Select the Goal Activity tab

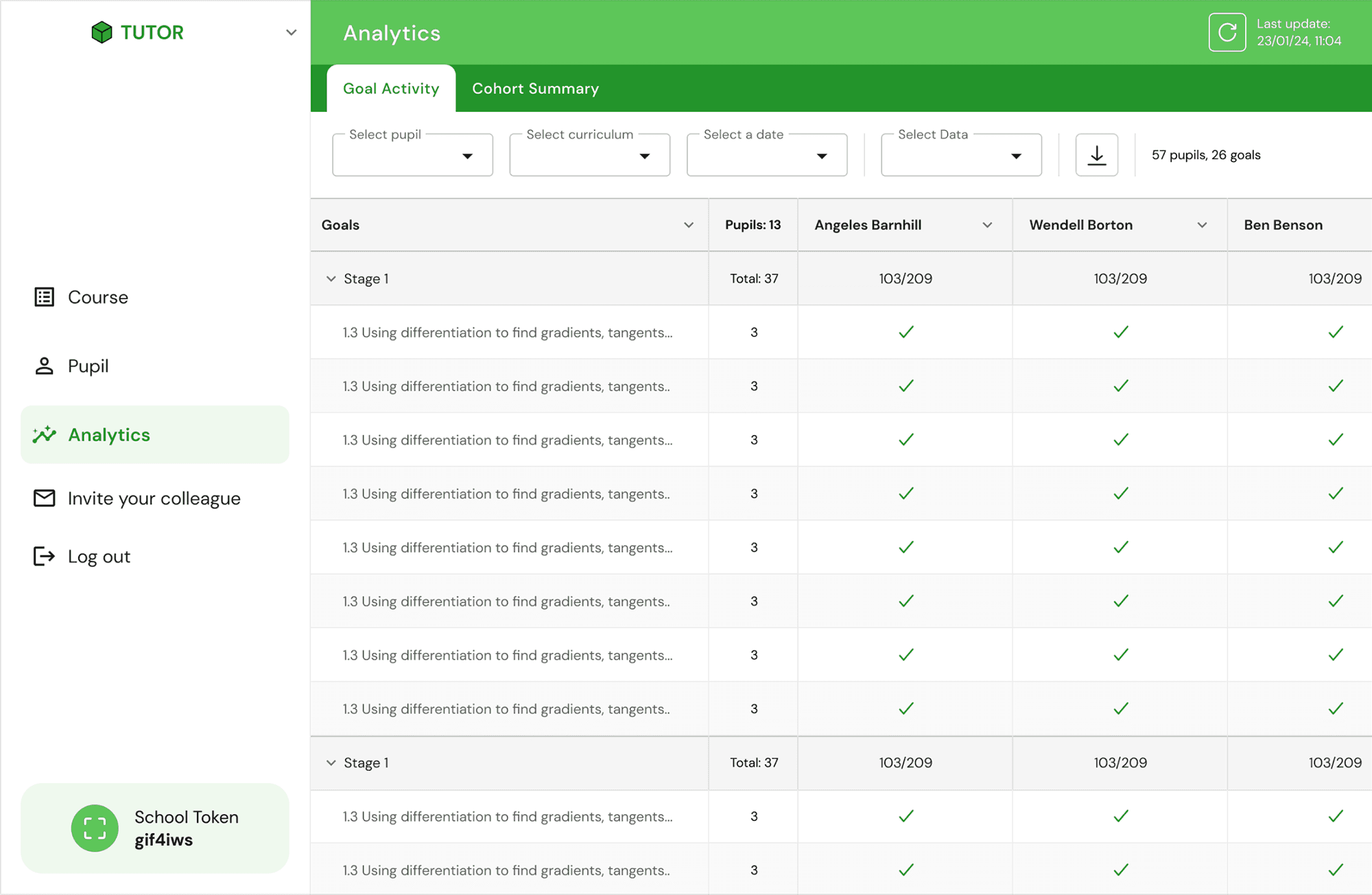point(391,89)
